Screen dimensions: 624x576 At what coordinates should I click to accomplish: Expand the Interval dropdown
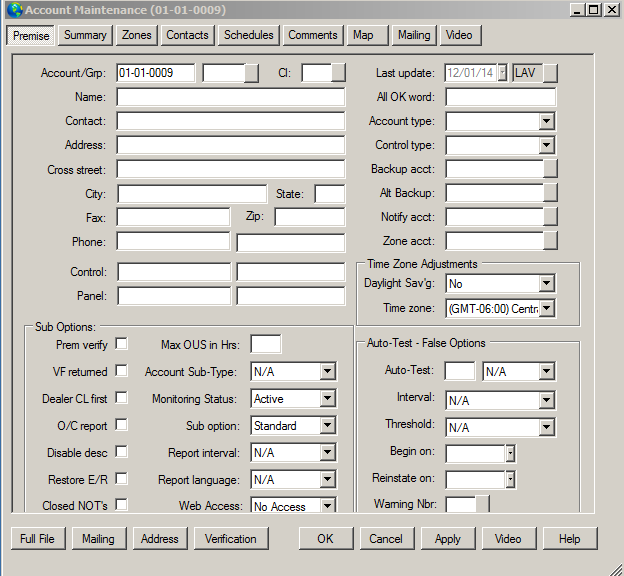click(x=546, y=400)
